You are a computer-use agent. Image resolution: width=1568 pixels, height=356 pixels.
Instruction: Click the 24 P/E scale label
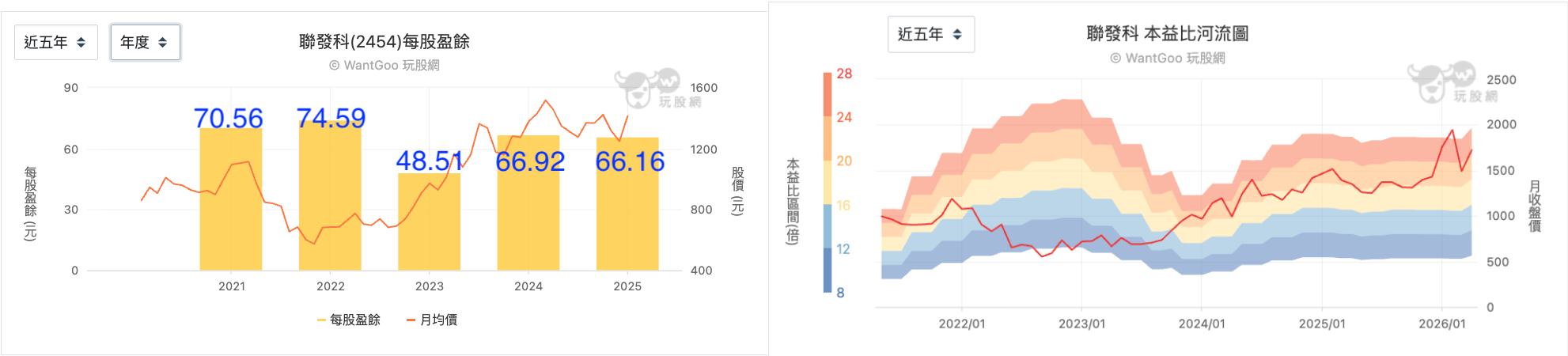coord(844,117)
